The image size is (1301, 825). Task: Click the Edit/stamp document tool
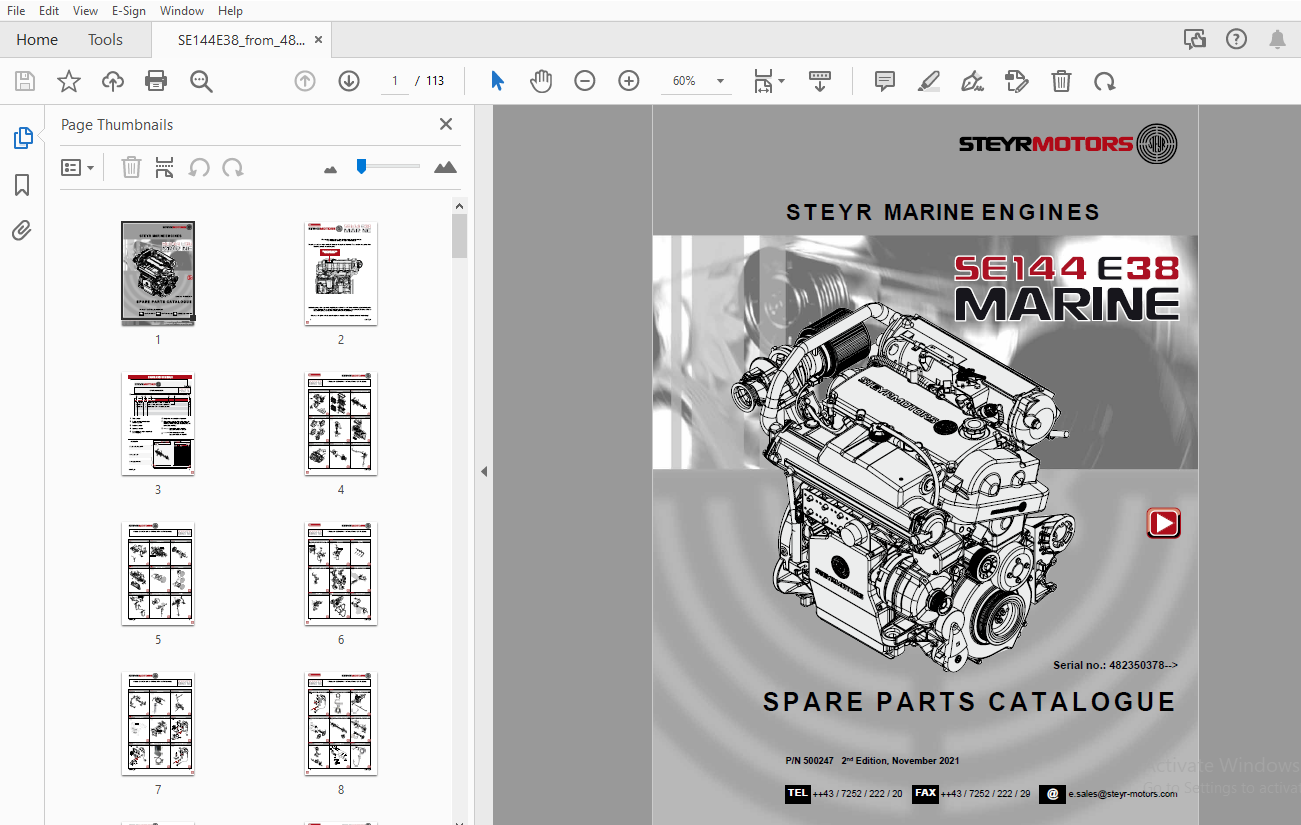(x=1017, y=81)
